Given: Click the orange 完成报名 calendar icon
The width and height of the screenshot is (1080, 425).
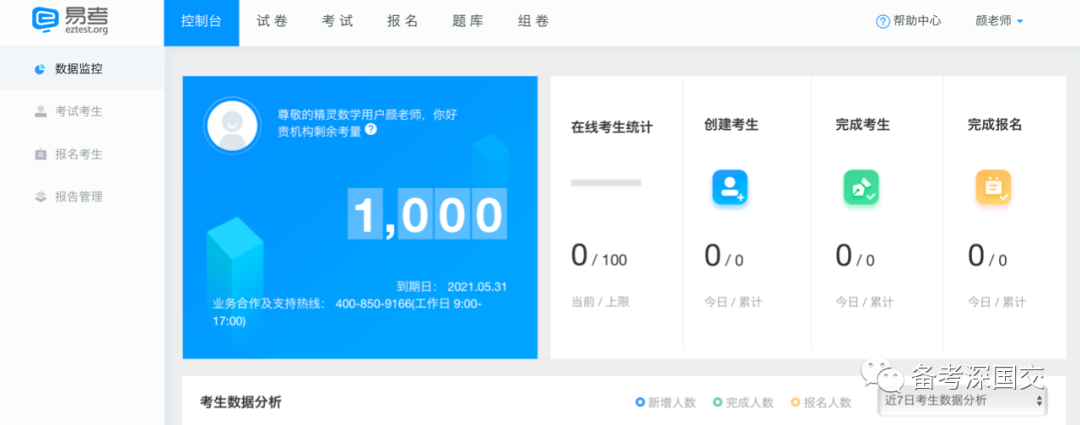Looking at the screenshot, I should point(992,187).
